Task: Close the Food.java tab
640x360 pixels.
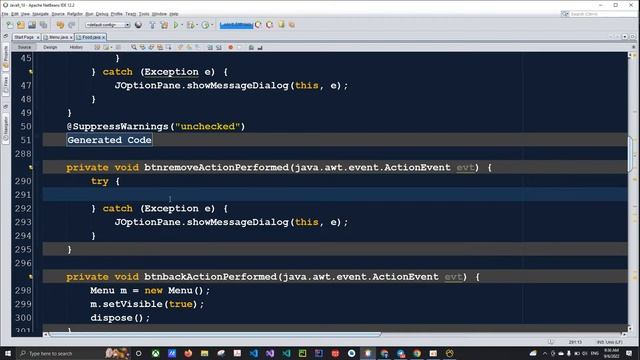Action: coord(104,38)
